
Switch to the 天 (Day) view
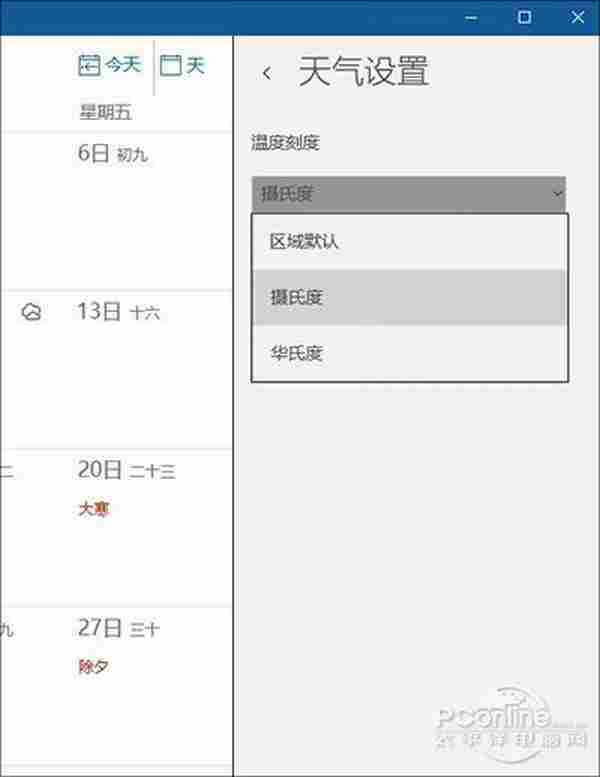point(183,66)
